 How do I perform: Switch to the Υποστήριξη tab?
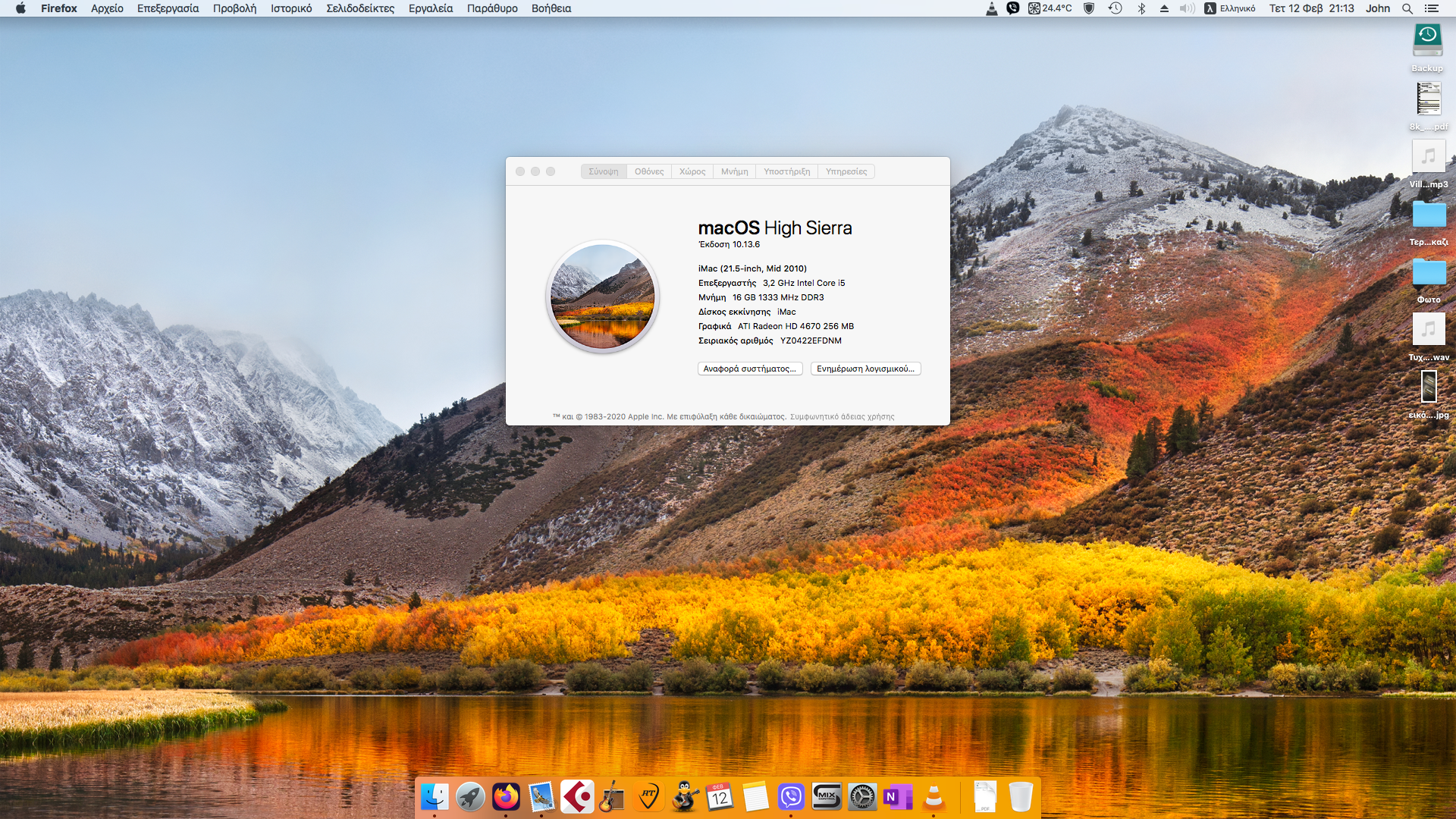[x=786, y=171]
